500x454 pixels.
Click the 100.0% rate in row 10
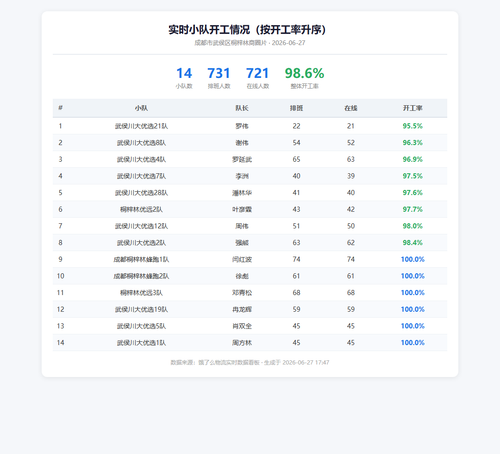[413, 276]
